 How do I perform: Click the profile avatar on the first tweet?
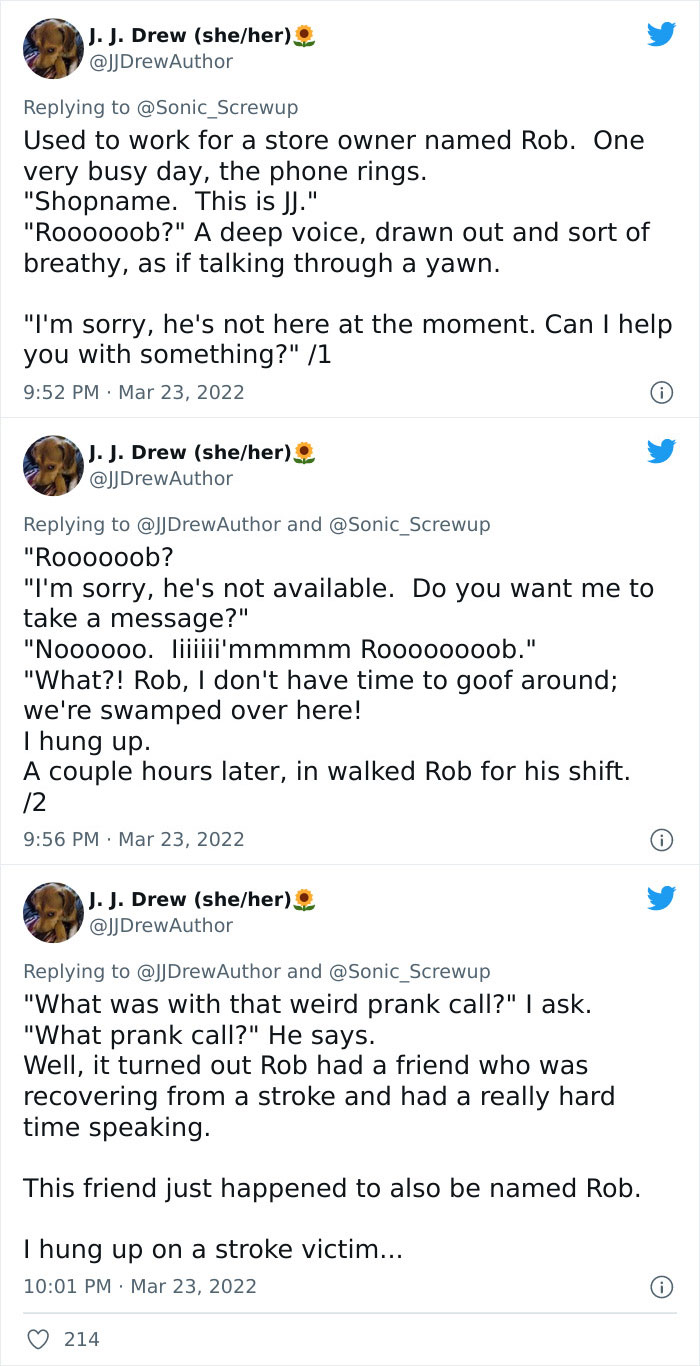coord(53,47)
